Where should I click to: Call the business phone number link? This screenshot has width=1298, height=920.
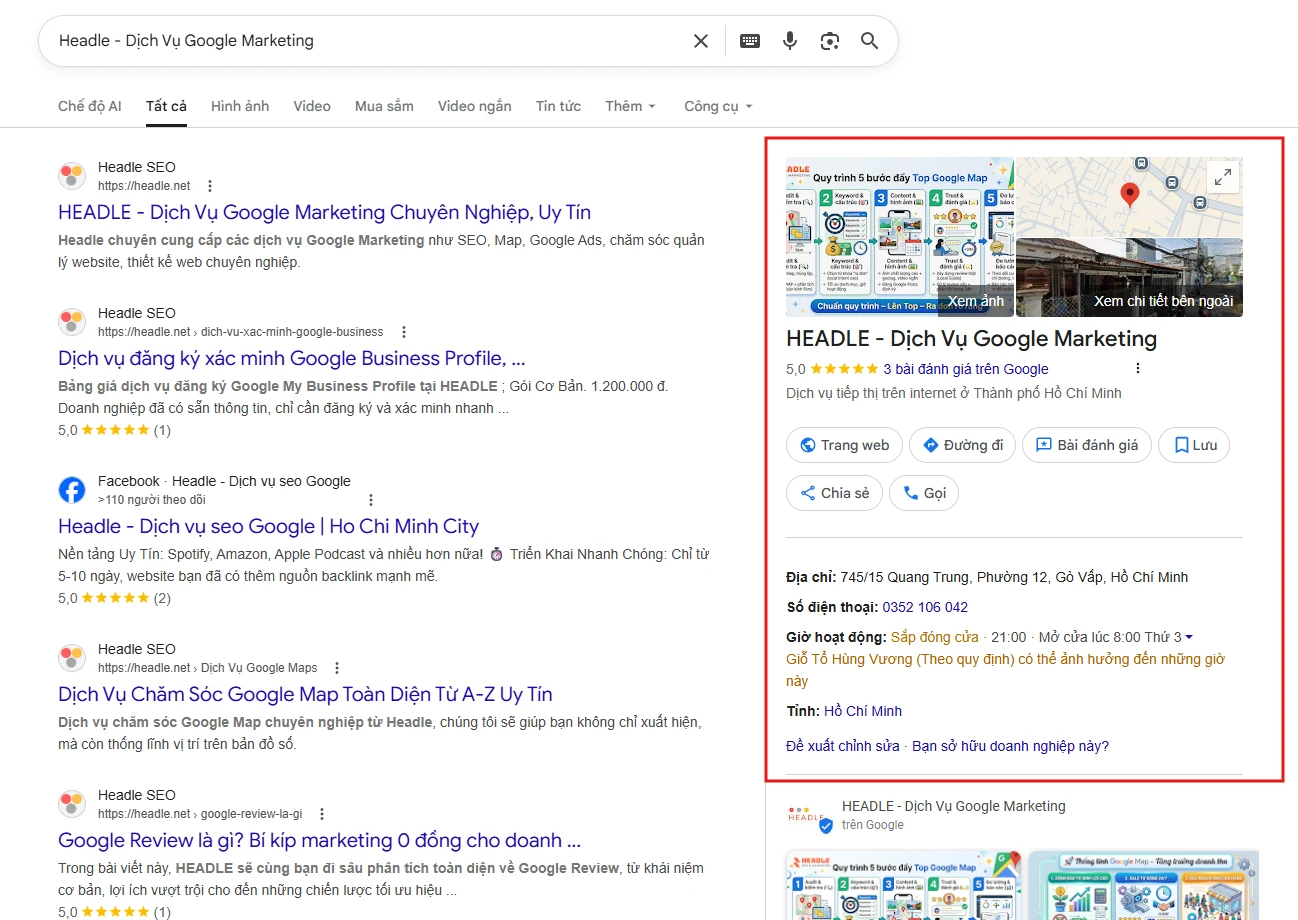click(x=924, y=607)
